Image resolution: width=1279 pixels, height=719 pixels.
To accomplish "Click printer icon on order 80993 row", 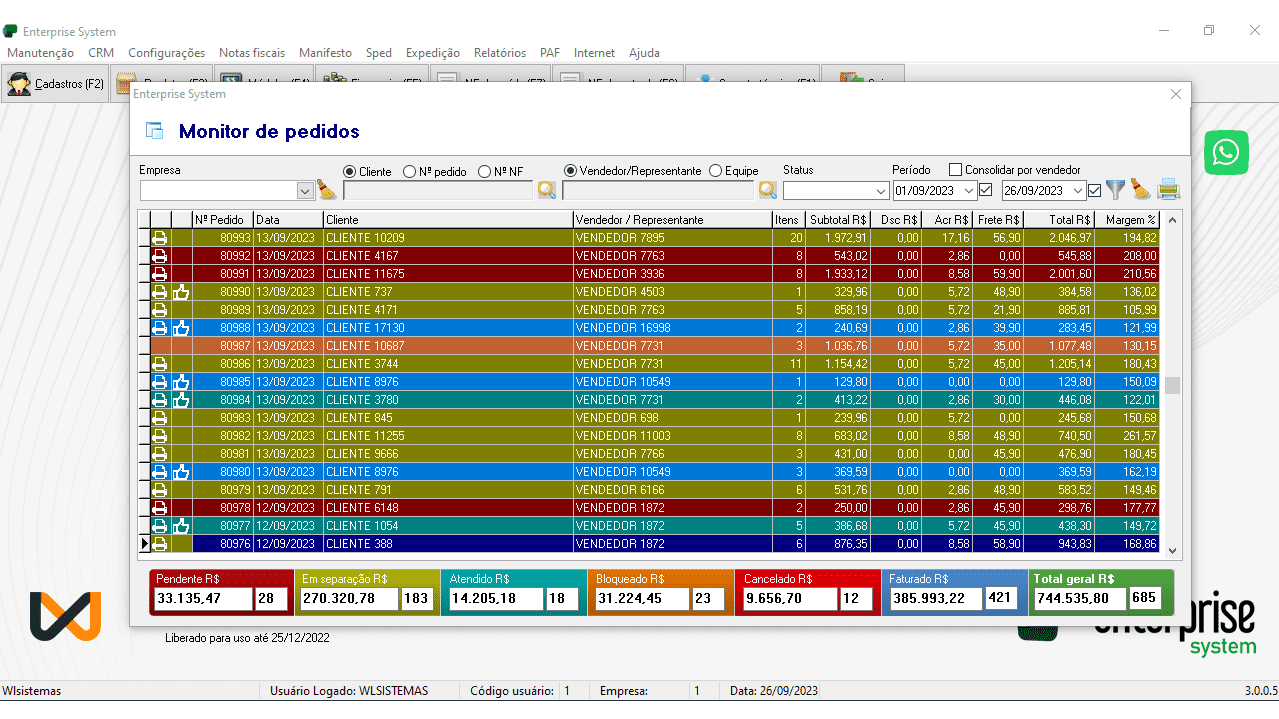I will point(159,238).
